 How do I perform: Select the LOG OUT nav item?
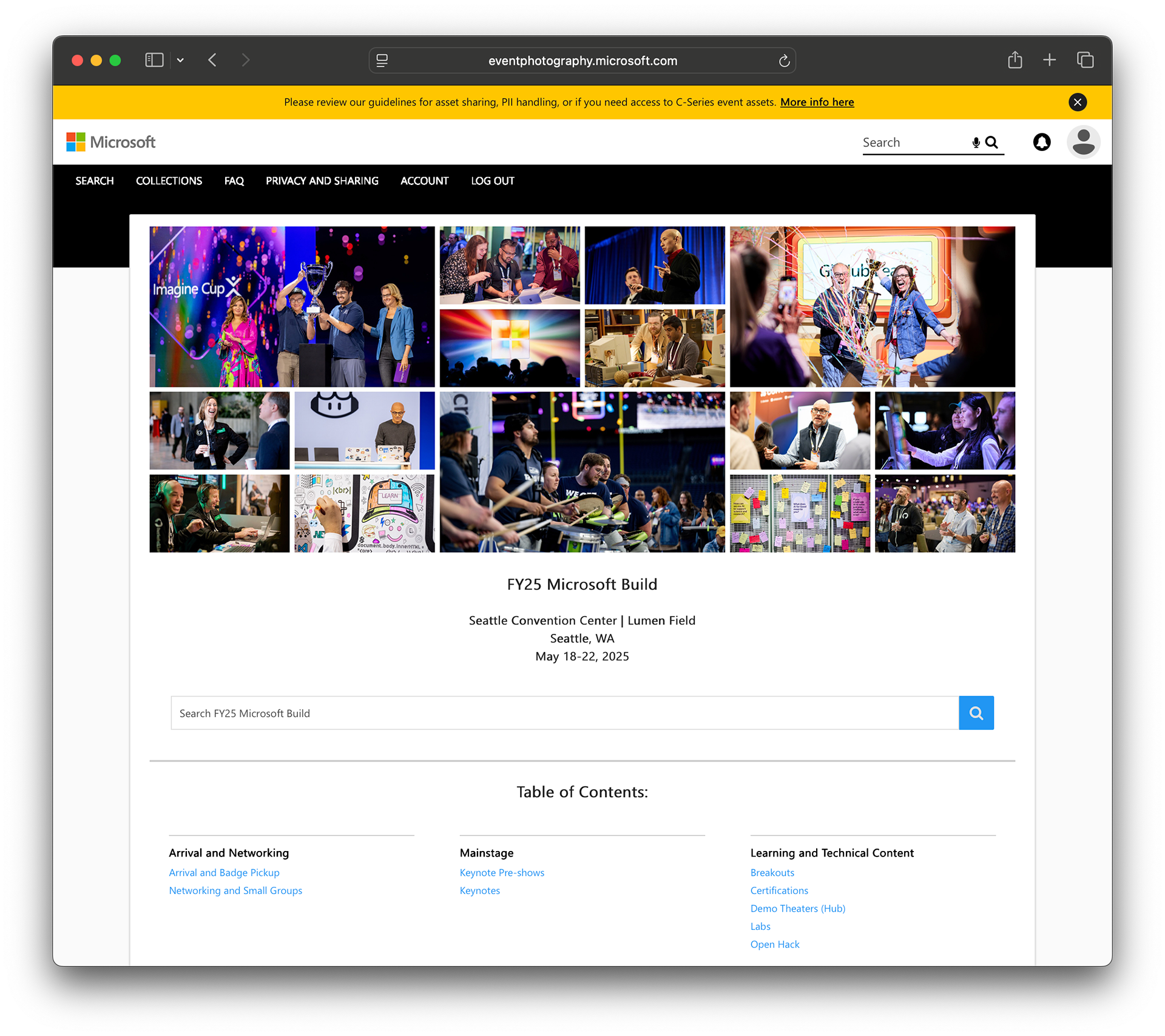pos(493,181)
